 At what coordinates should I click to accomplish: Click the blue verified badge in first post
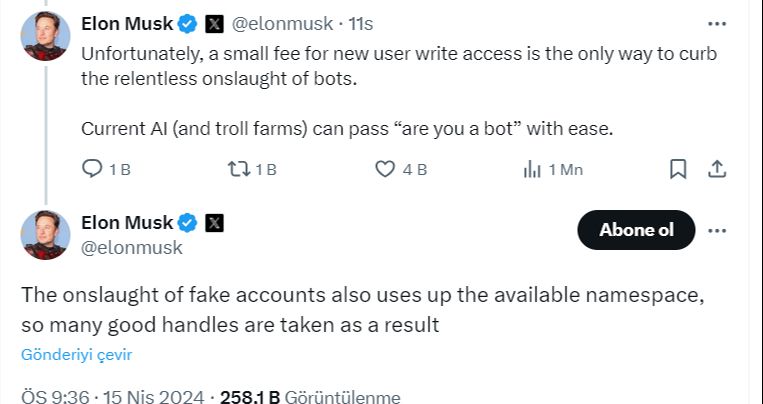(187, 23)
